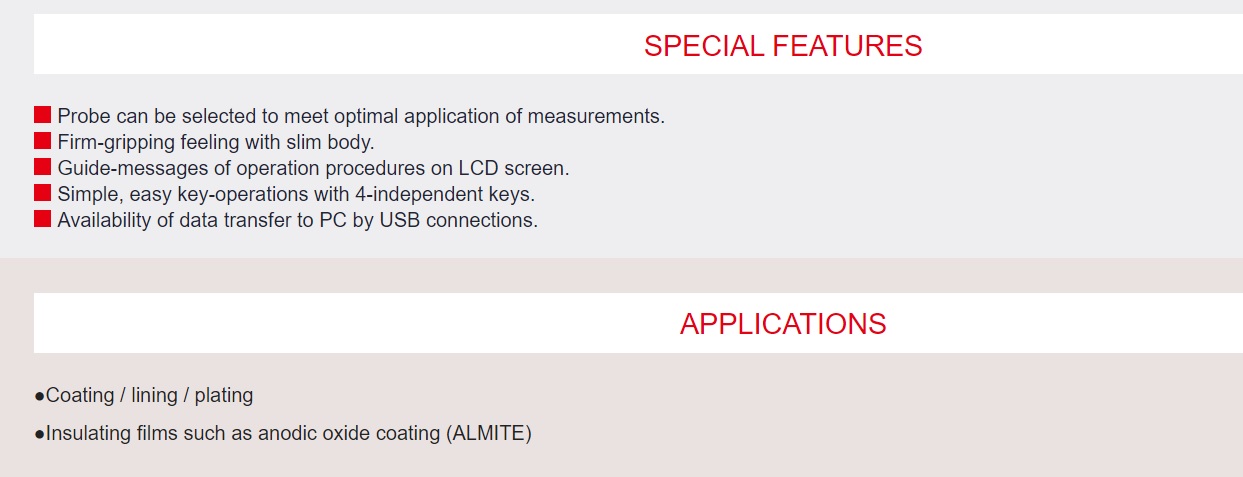Click the word ALMITE in parentheses
Viewport: 1243px width, 477px height.
(x=490, y=433)
